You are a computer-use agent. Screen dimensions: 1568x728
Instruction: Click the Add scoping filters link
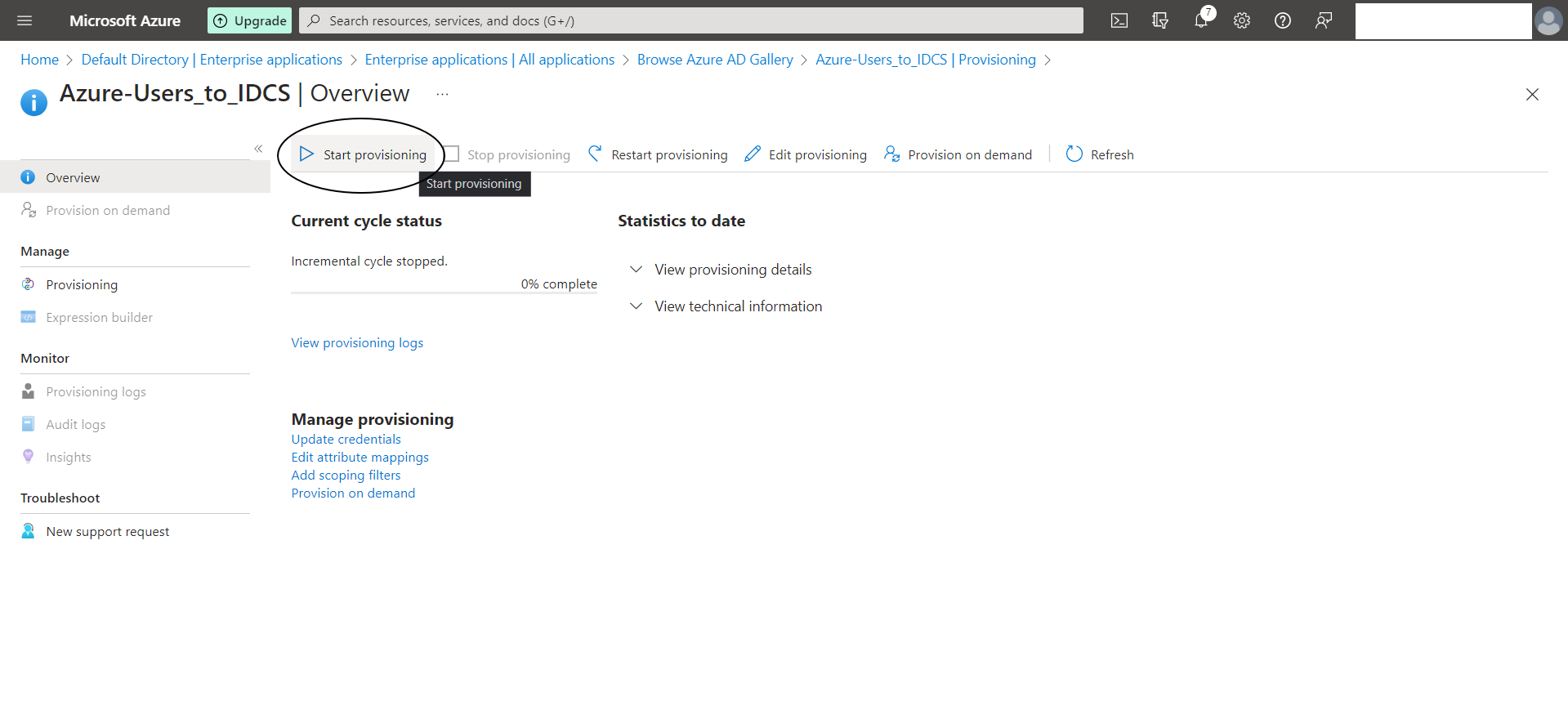[346, 476]
